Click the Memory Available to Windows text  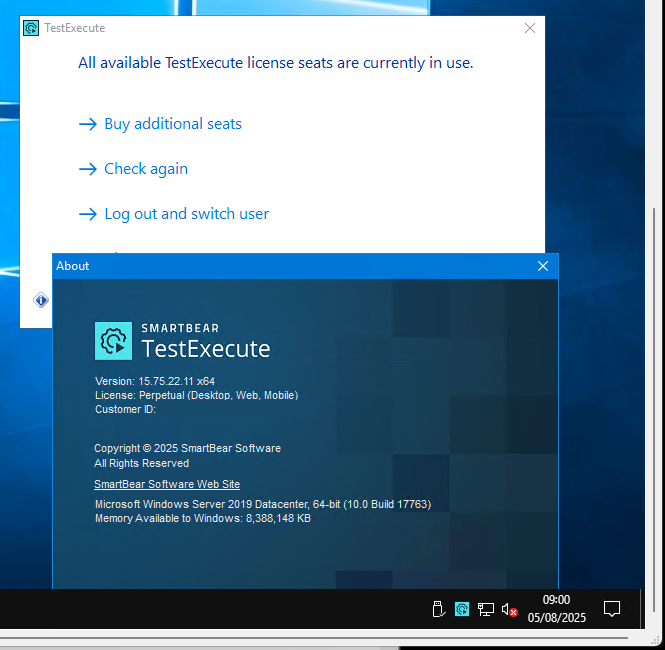pos(203,518)
